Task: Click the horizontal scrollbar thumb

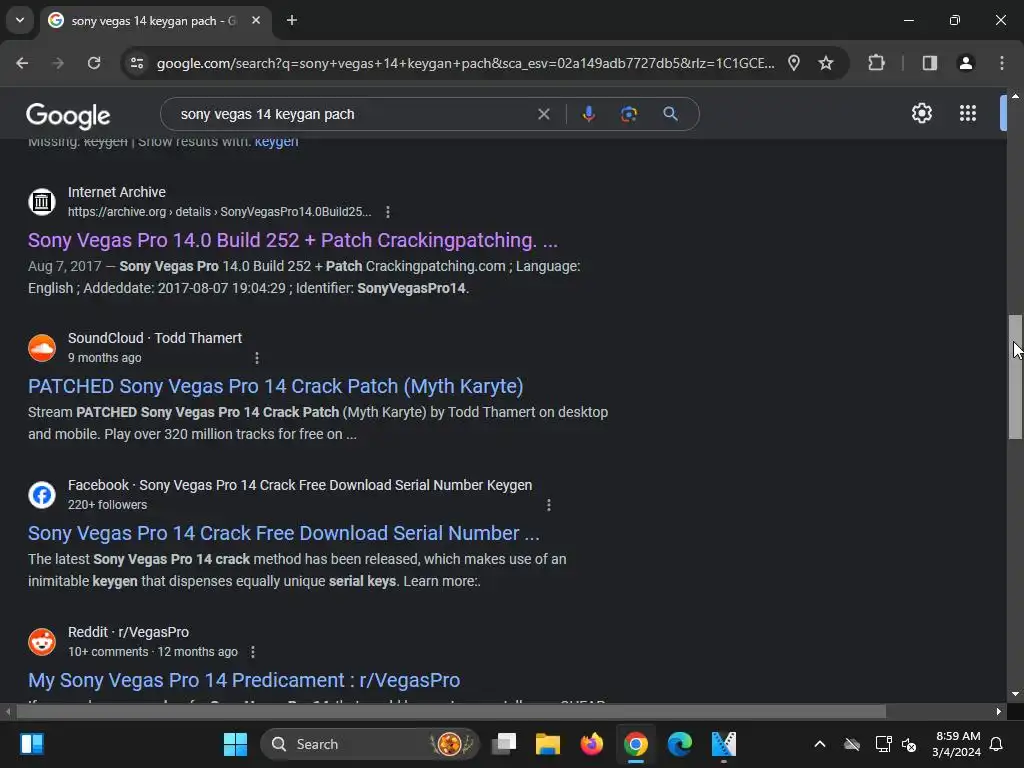Action: (x=451, y=711)
